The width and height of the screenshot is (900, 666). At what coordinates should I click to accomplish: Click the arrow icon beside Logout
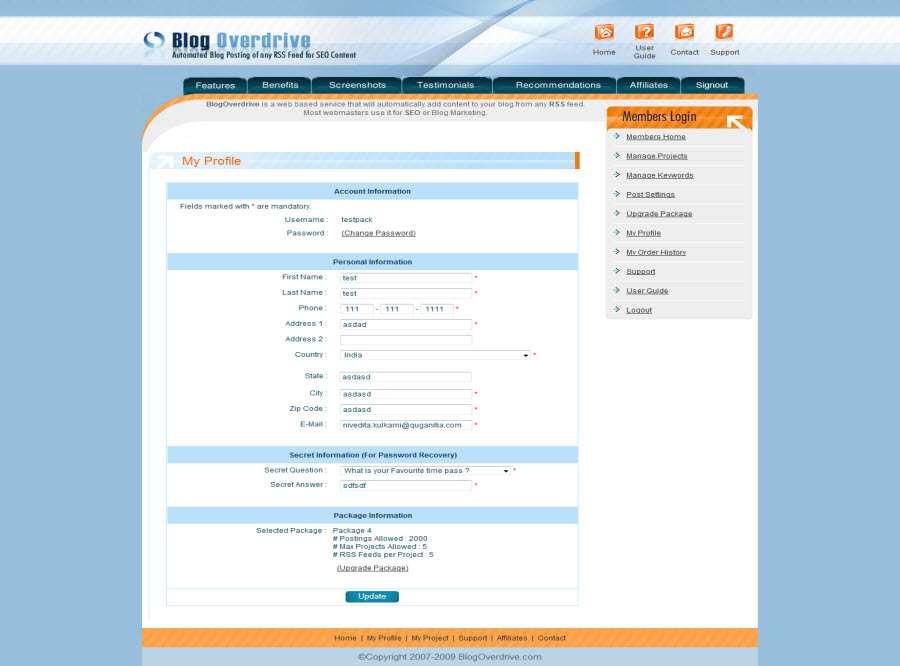click(x=617, y=309)
